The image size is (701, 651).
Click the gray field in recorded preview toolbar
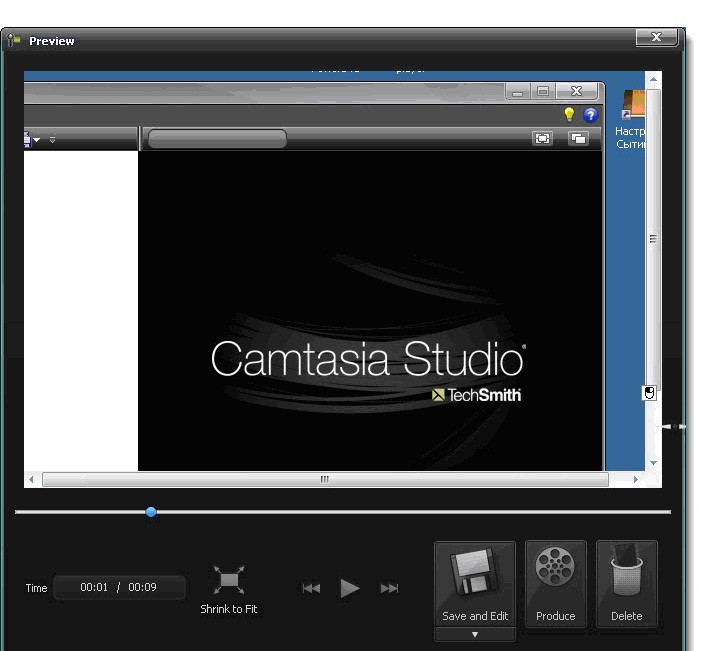point(217,139)
